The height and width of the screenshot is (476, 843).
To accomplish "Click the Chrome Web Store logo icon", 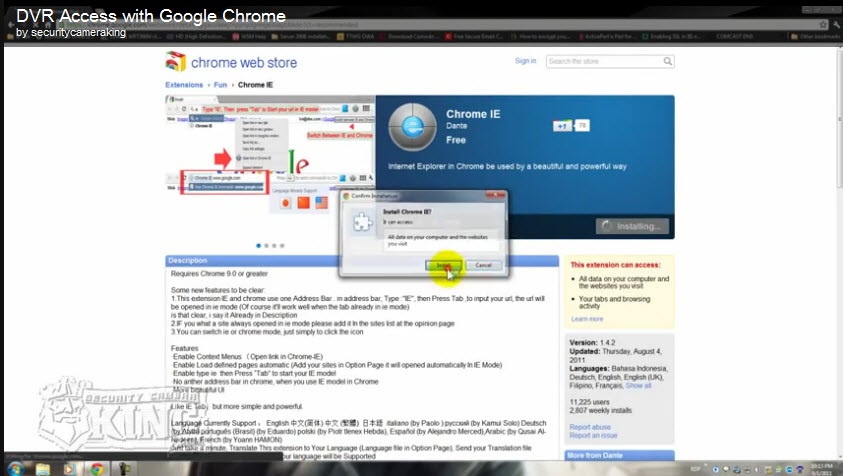I will coord(176,62).
